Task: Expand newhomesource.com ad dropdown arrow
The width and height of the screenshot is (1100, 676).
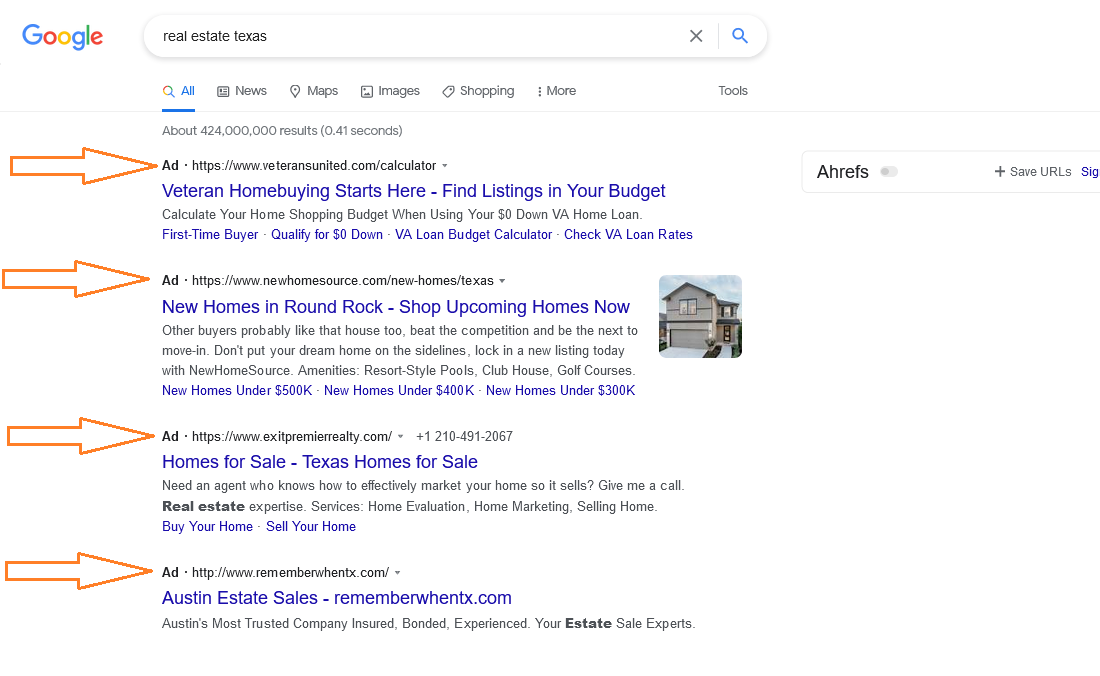Action: click(502, 281)
